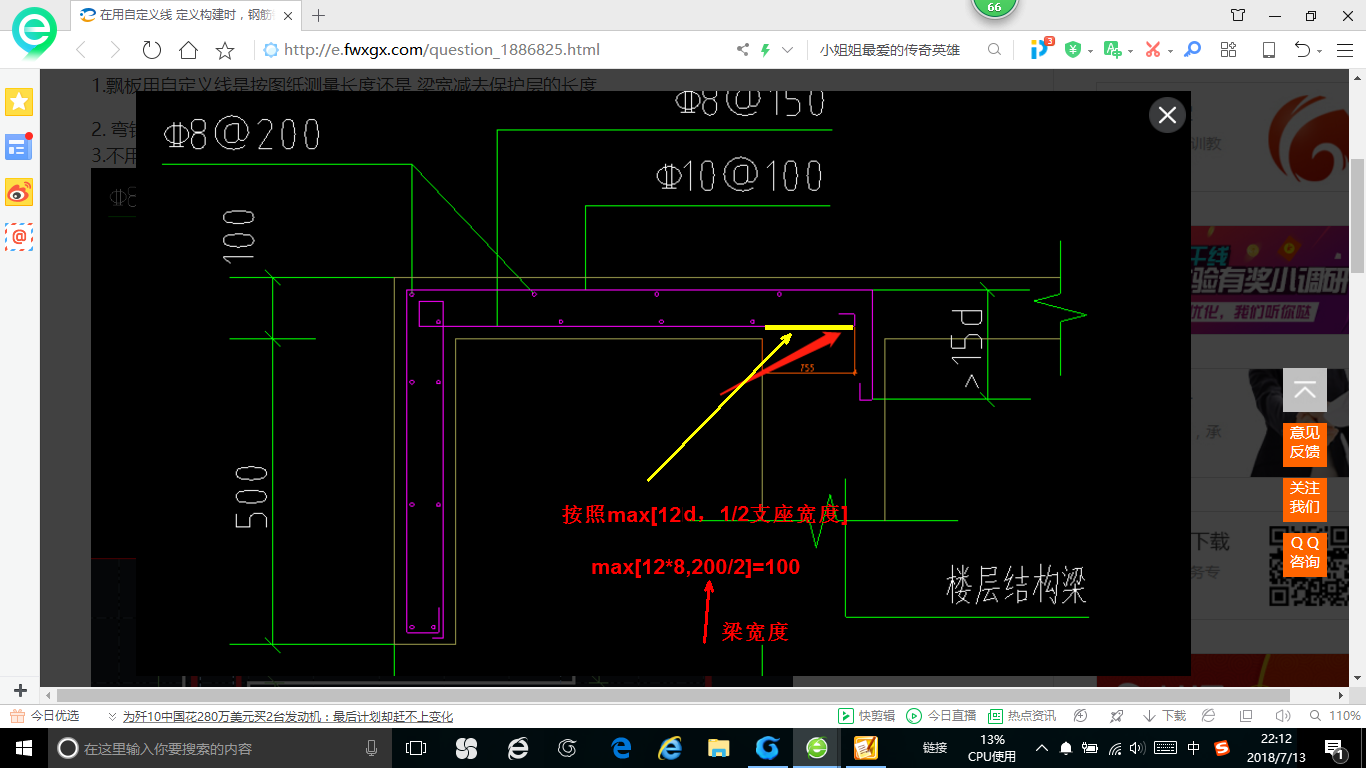
Task: Click the magnifier search icon
Action: (x=994, y=50)
